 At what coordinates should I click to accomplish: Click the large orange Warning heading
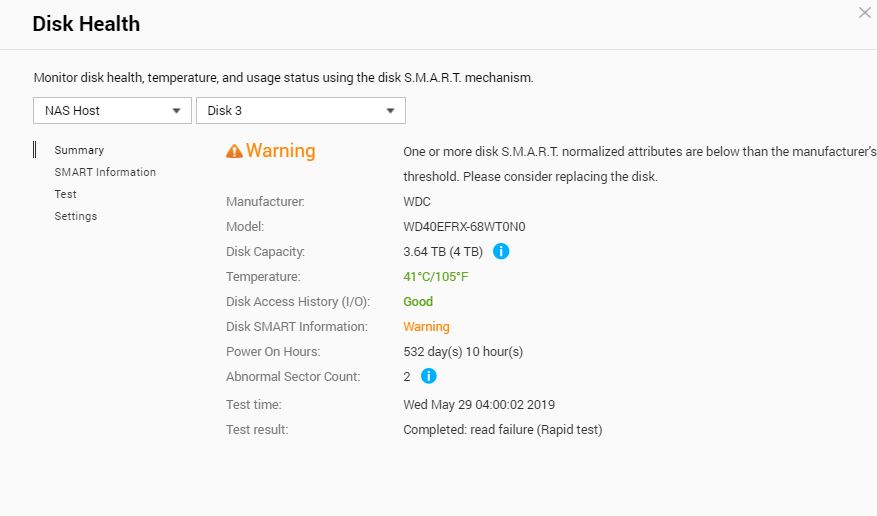pyautogui.click(x=281, y=150)
